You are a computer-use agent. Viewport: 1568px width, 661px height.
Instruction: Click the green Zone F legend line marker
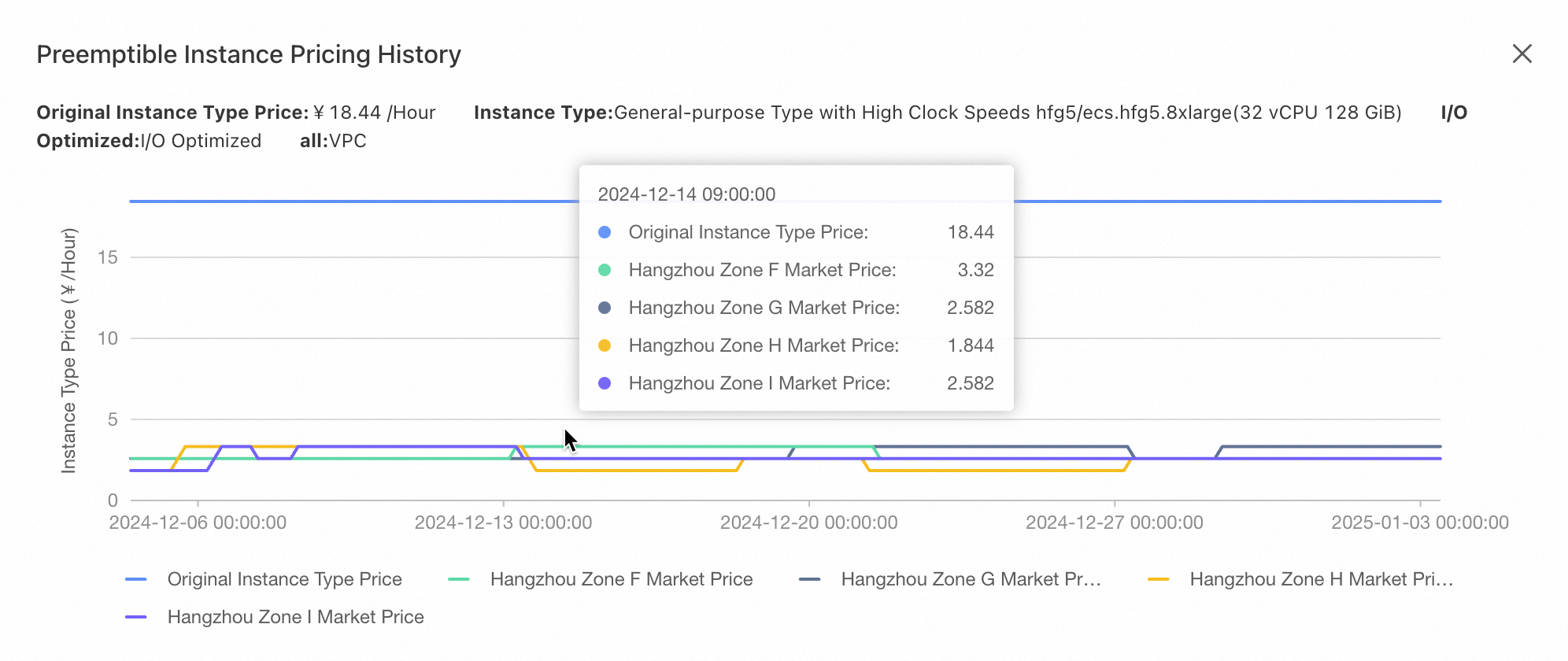pos(459,579)
